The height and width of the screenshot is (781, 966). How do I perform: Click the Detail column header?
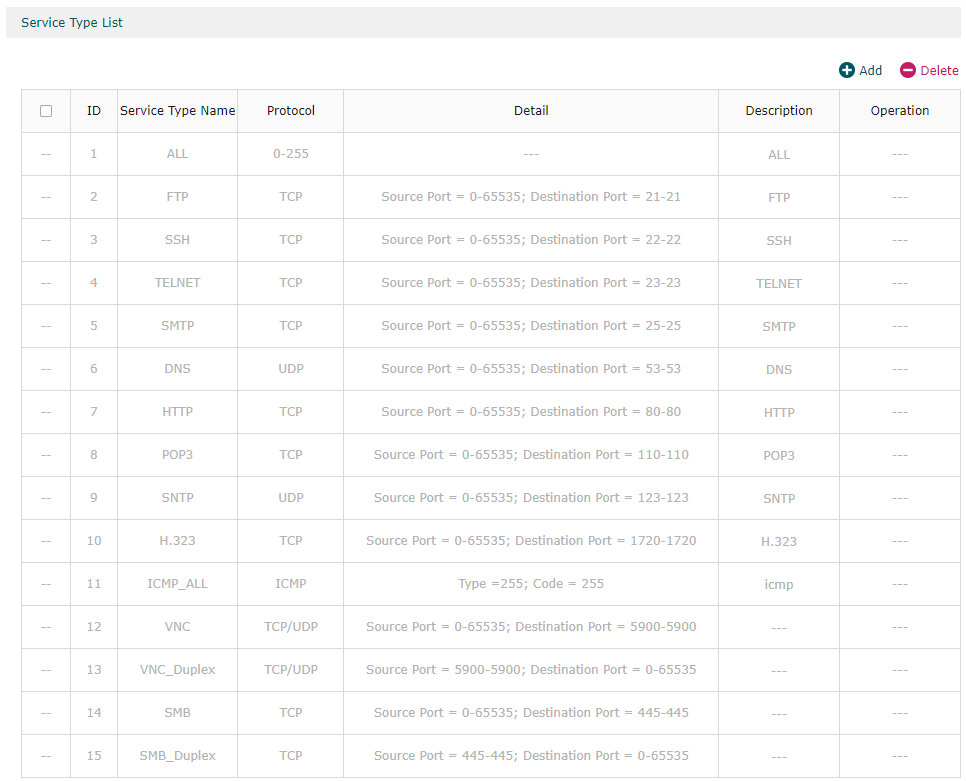[x=531, y=111]
